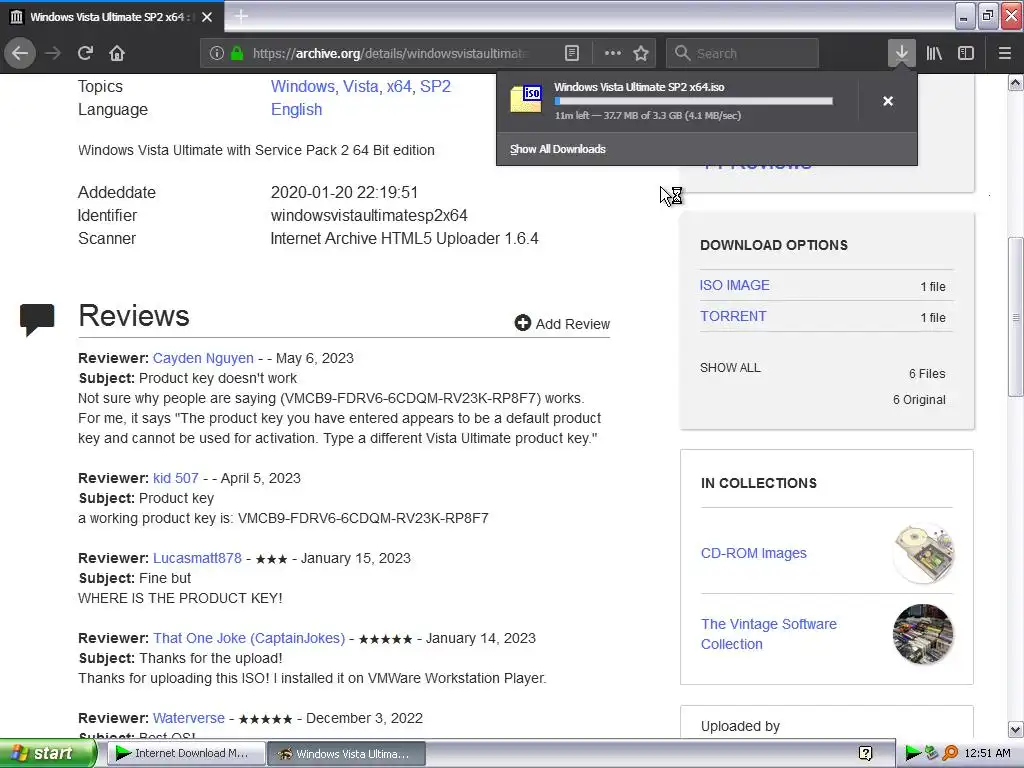Image resolution: width=1024 pixels, height=768 pixels.
Task: Open the Firefox hamburger menu
Action: coord(1004,54)
